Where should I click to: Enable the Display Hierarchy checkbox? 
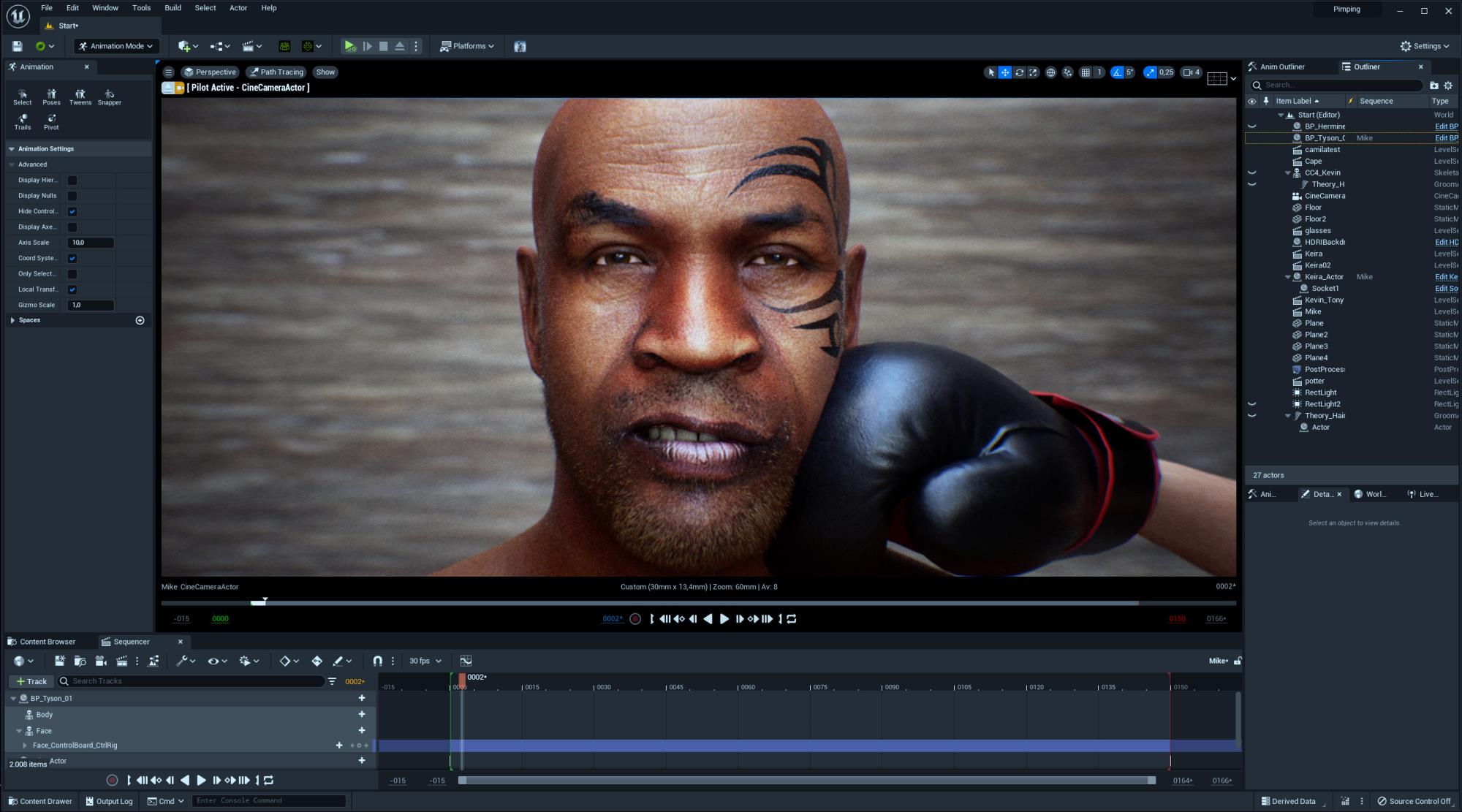pyautogui.click(x=72, y=181)
